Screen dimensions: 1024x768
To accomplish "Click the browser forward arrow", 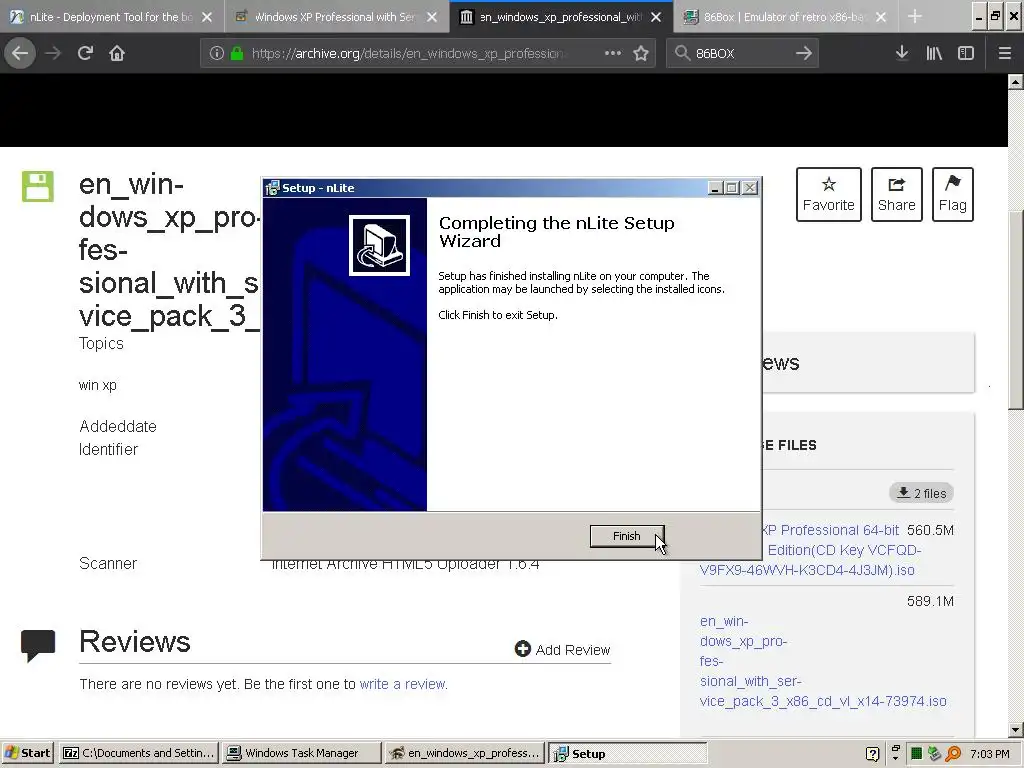I will tap(53, 53).
